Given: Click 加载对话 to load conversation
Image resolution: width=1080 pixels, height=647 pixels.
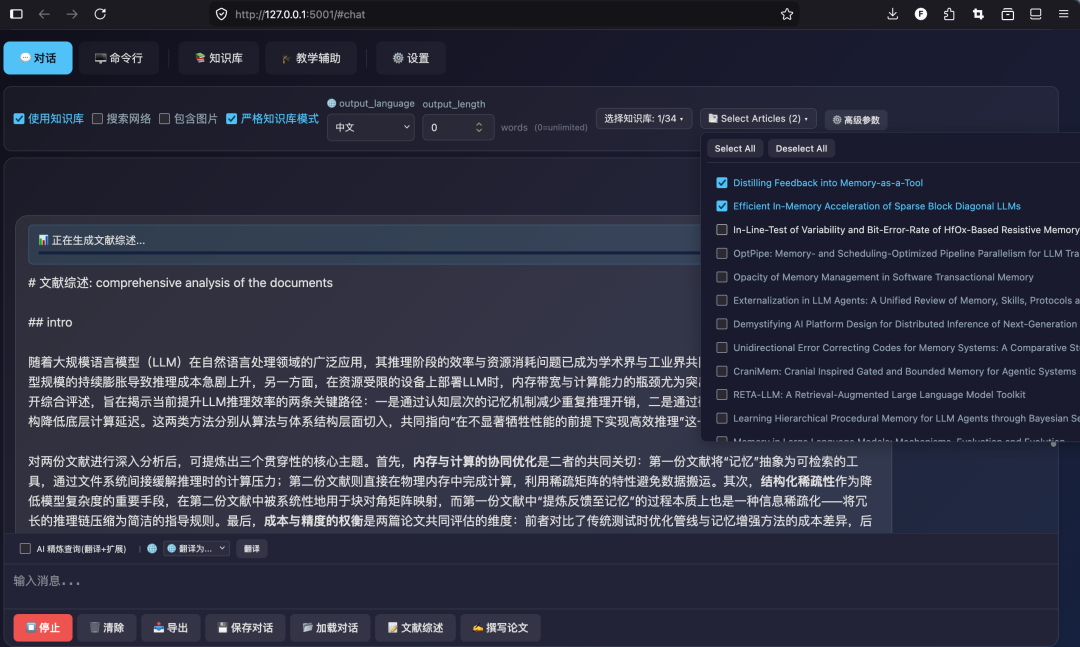Looking at the screenshot, I should pos(330,628).
